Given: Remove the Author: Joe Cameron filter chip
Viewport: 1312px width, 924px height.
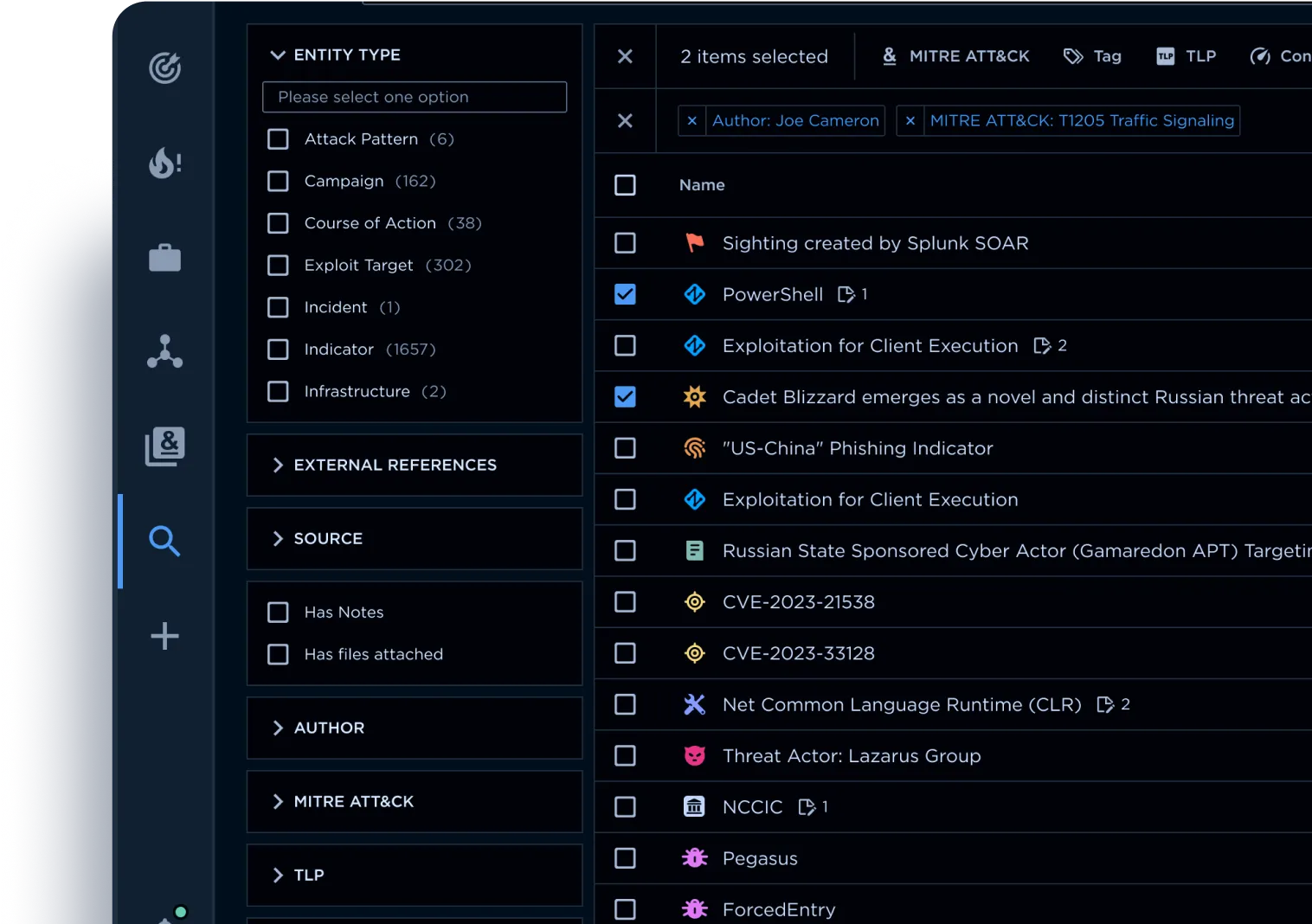Looking at the screenshot, I should pyautogui.click(x=692, y=120).
